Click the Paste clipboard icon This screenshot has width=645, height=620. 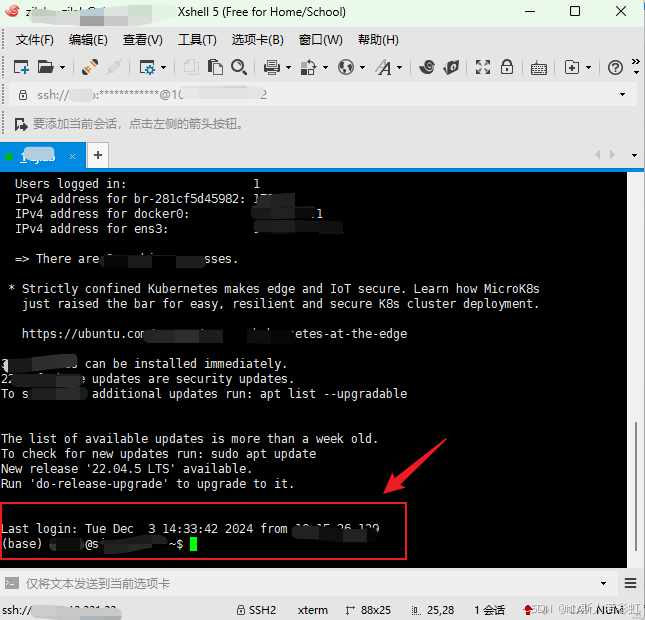click(215, 67)
